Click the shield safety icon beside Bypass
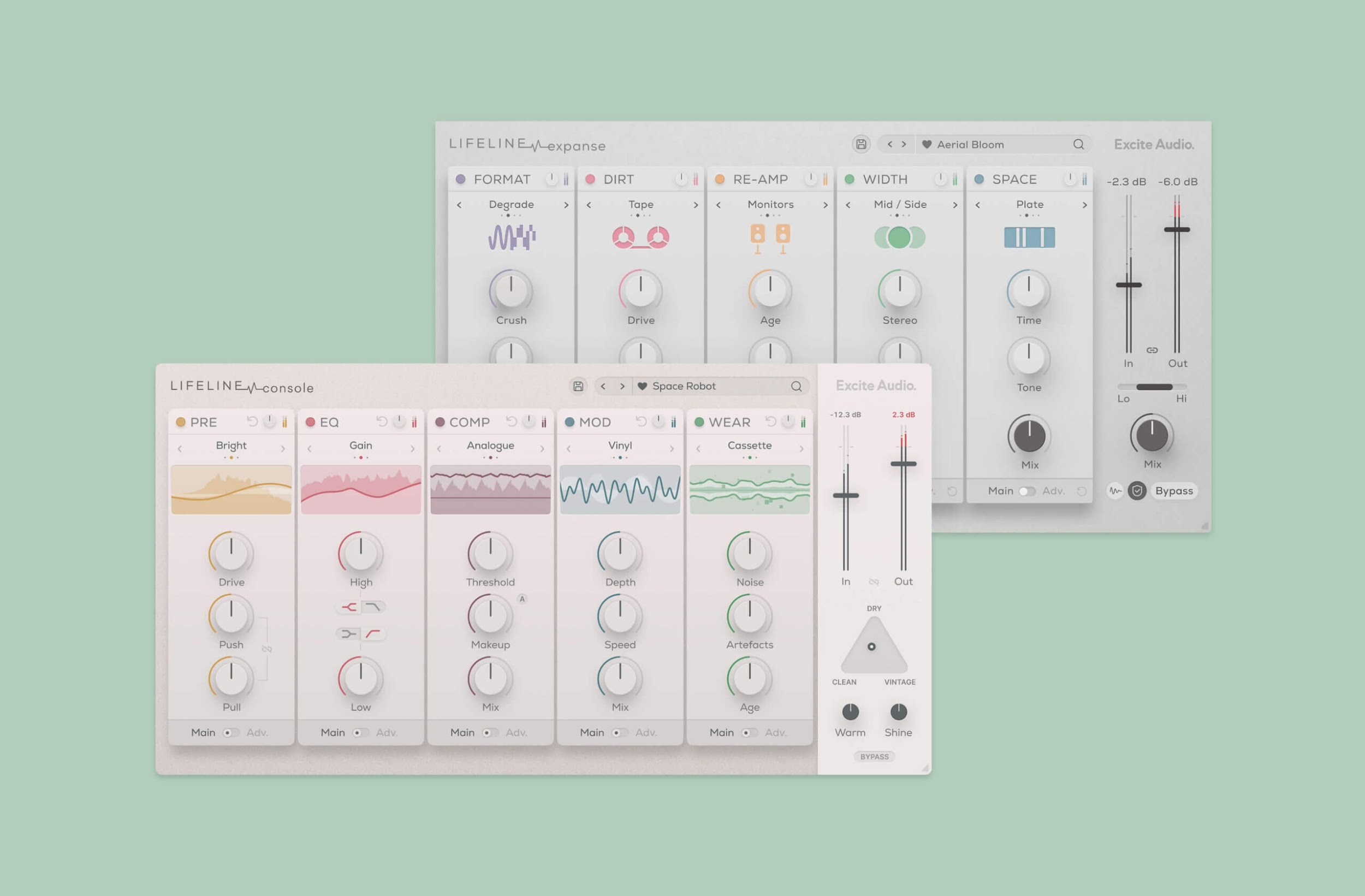Image resolution: width=1365 pixels, height=896 pixels. click(1137, 490)
